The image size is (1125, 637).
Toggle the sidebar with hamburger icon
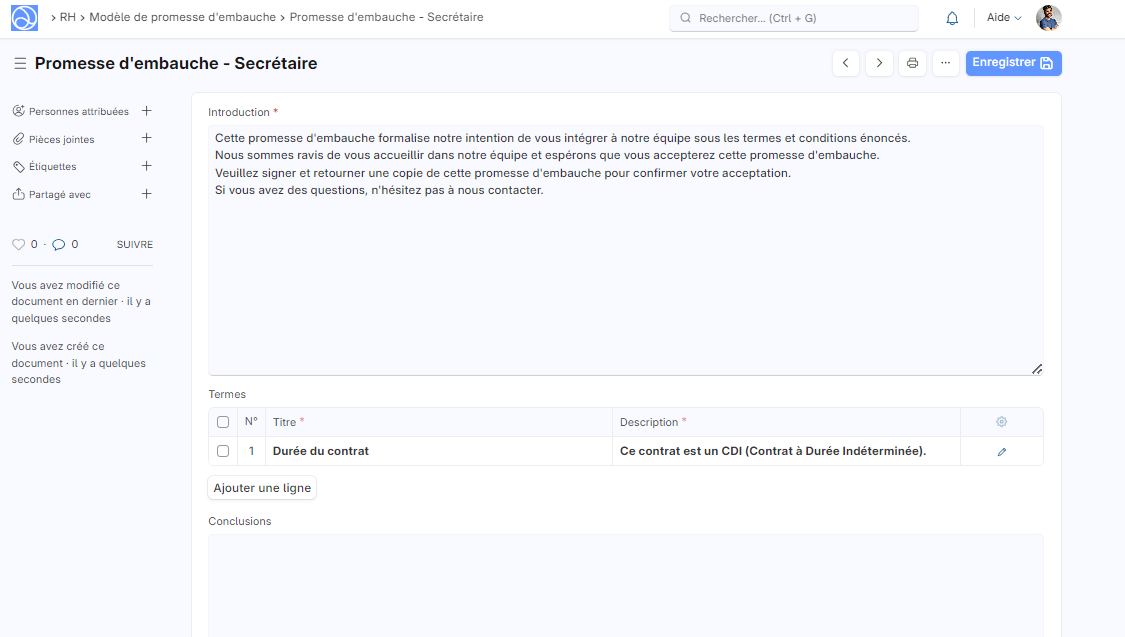pyautogui.click(x=20, y=64)
